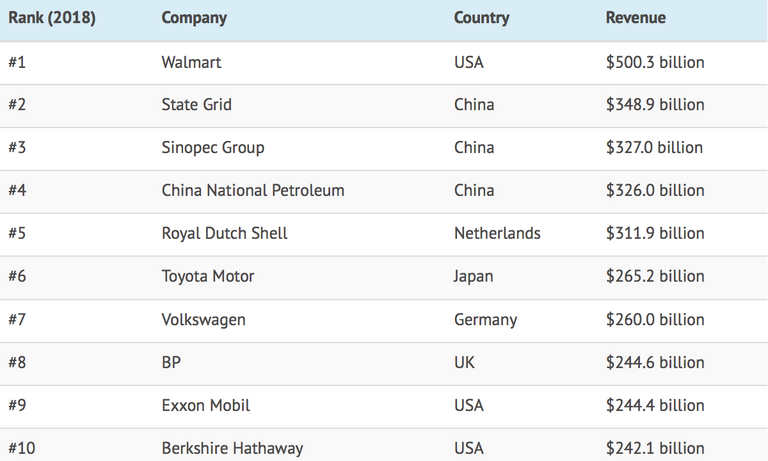The height and width of the screenshot is (461, 768).
Task: Click on Sinopec Group in the table
Action: (213, 148)
